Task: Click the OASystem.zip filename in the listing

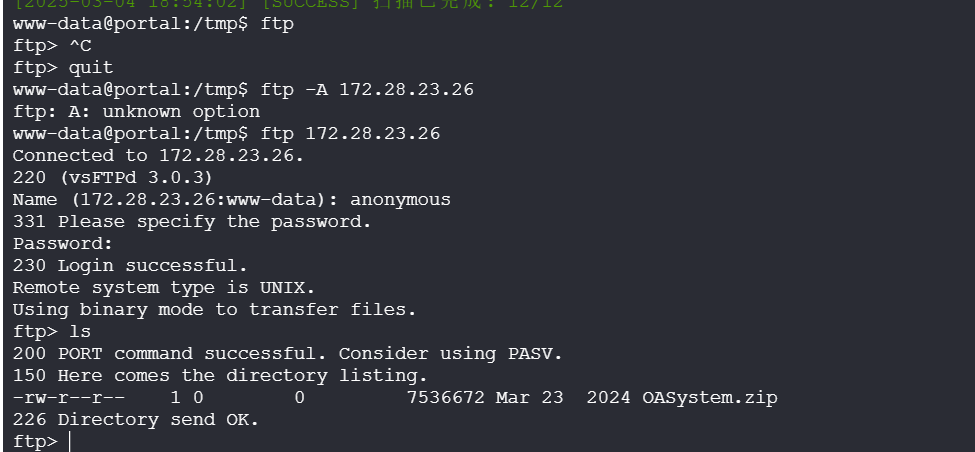Action: pos(710,398)
